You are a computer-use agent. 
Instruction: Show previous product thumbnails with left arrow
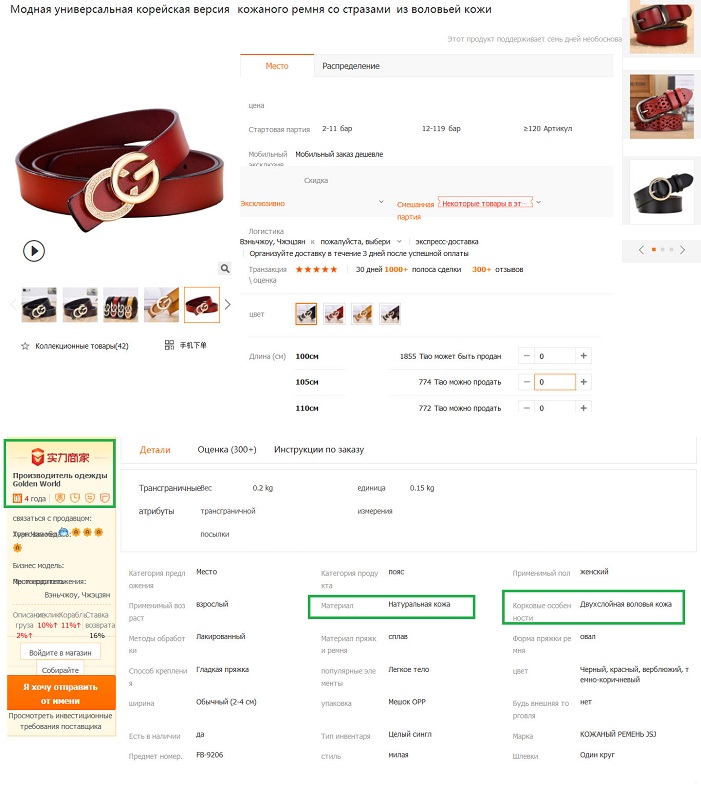coord(13,305)
